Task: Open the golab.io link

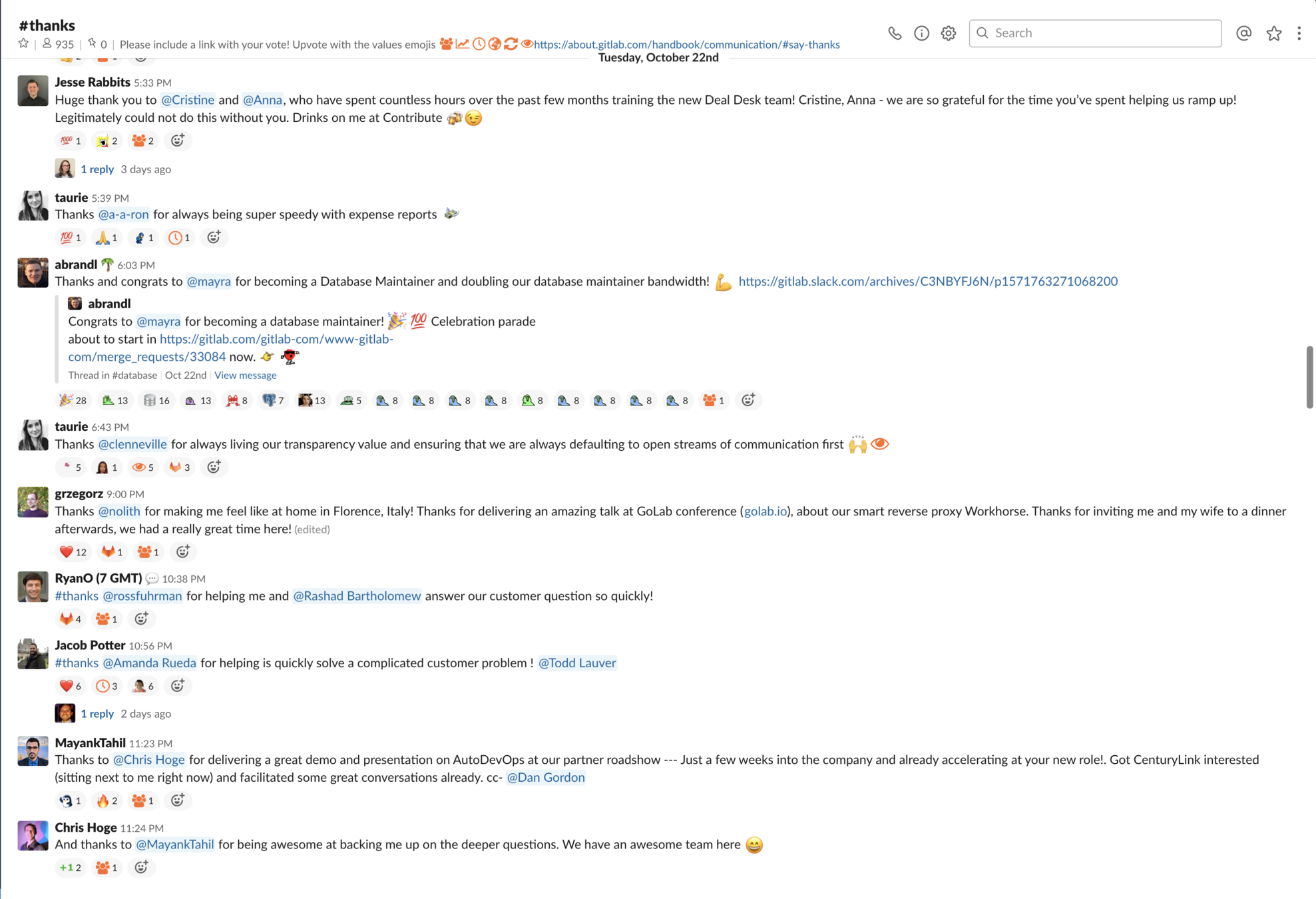Action: [x=766, y=511]
